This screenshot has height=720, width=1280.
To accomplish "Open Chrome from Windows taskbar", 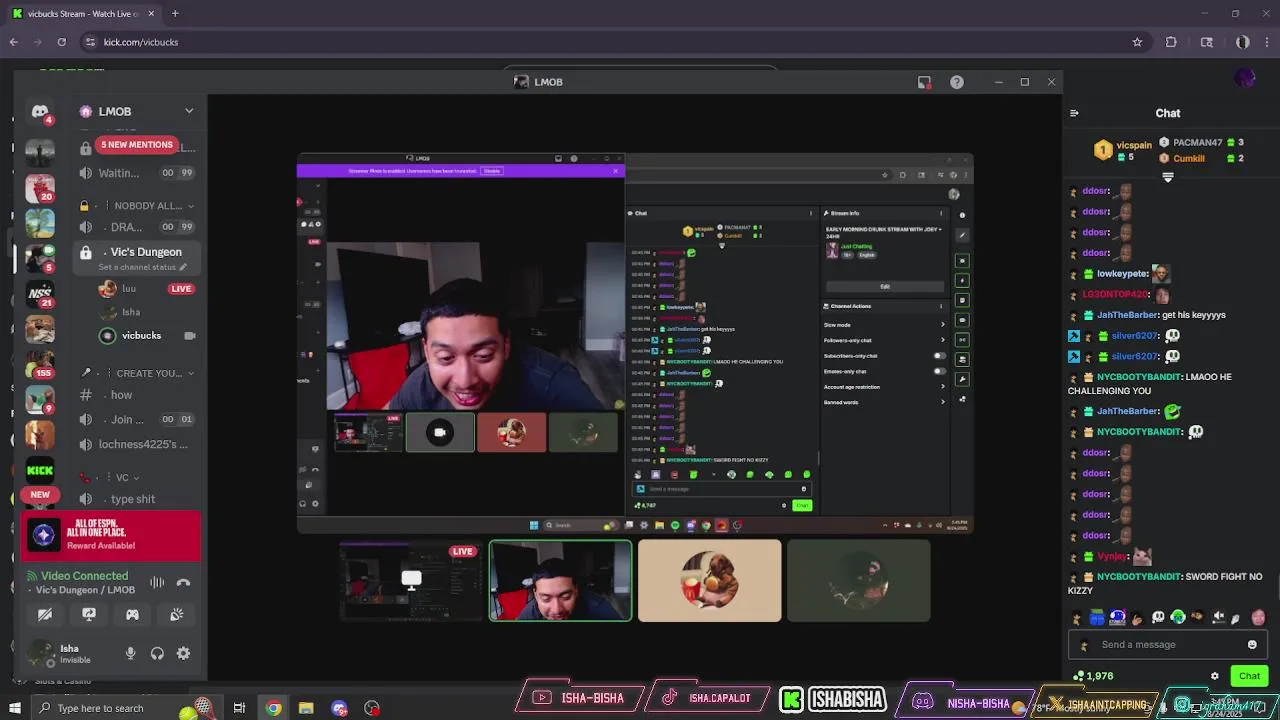I will click(x=273, y=708).
